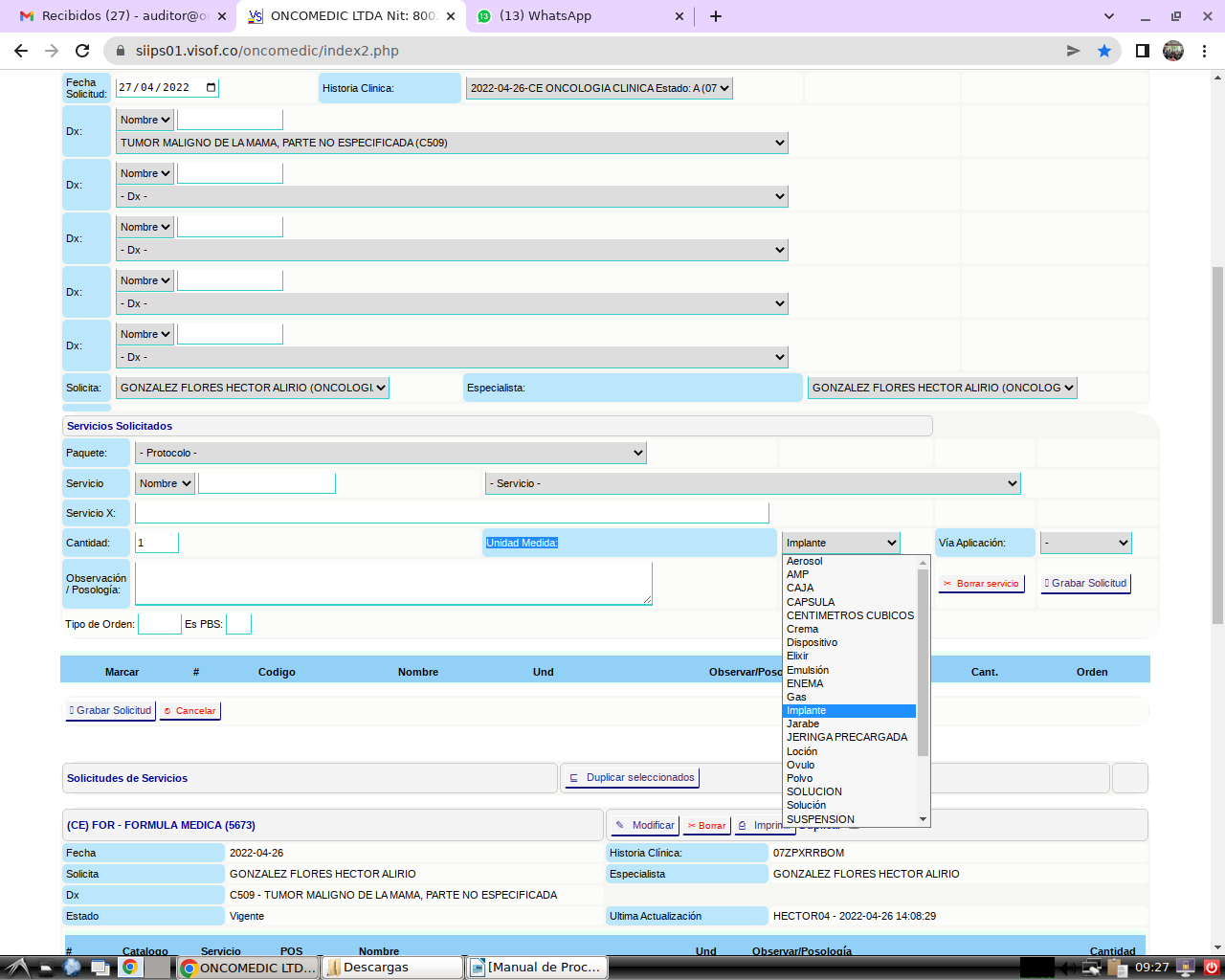Click the red Borrar servicio button
The width and height of the screenshot is (1225, 980).
[981, 584]
